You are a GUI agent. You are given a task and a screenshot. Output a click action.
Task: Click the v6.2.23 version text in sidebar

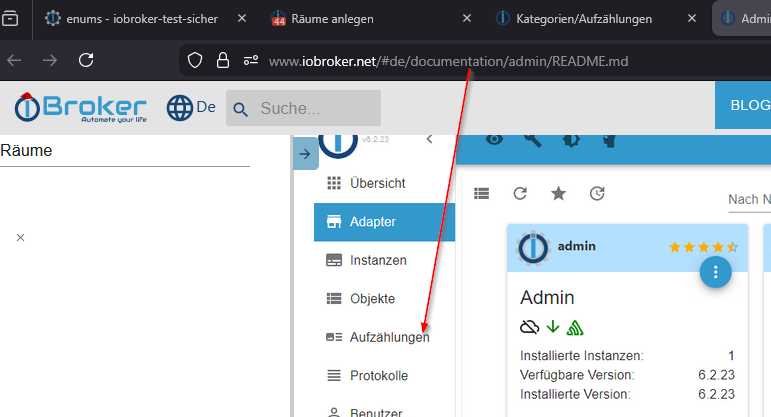click(375, 140)
